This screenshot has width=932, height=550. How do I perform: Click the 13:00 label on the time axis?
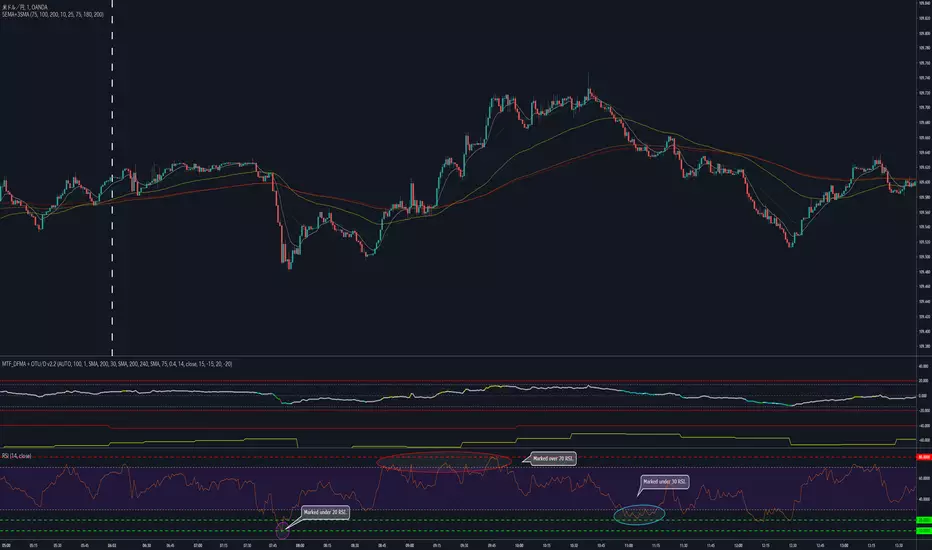click(x=844, y=545)
